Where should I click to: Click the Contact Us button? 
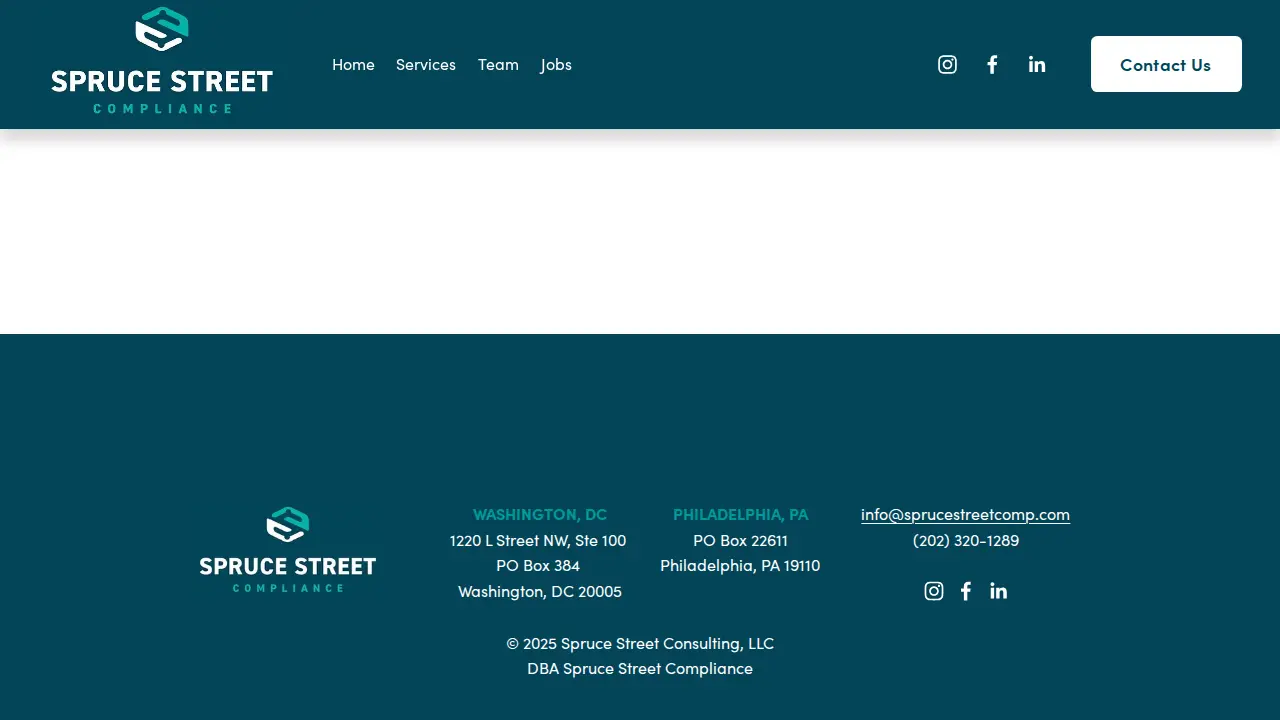(1166, 64)
